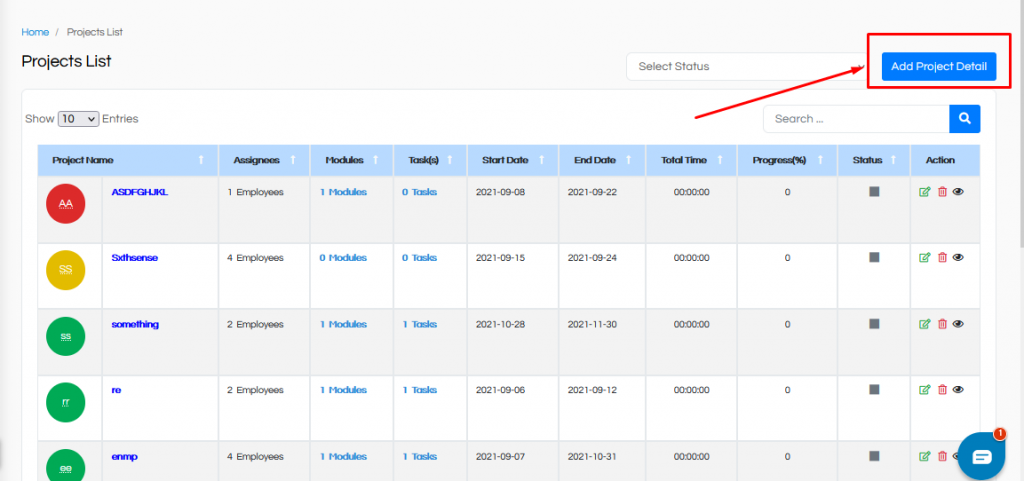The height and width of the screenshot is (481, 1024).
Task: Open 1 Tasks link for enmp
Action: pyautogui.click(x=419, y=457)
